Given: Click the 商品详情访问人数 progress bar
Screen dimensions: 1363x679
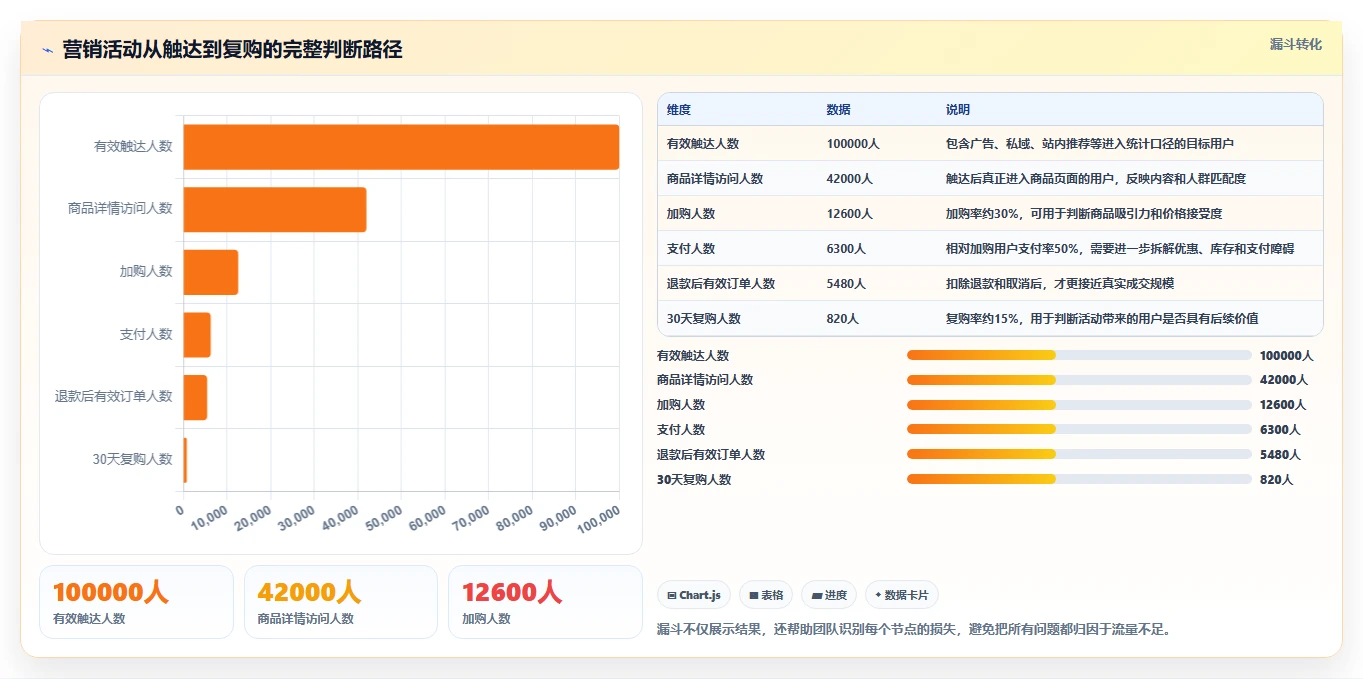Looking at the screenshot, I should (x=1079, y=380).
